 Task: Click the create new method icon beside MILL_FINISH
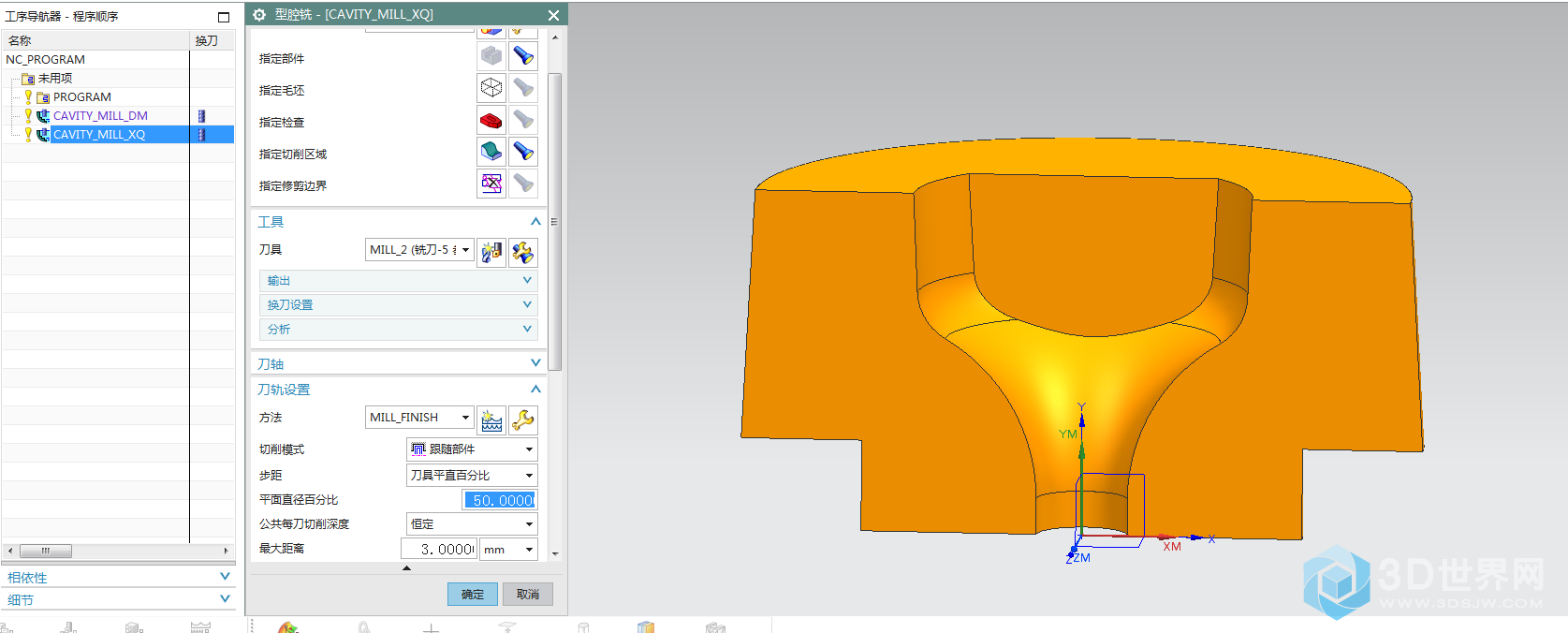(491, 420)
